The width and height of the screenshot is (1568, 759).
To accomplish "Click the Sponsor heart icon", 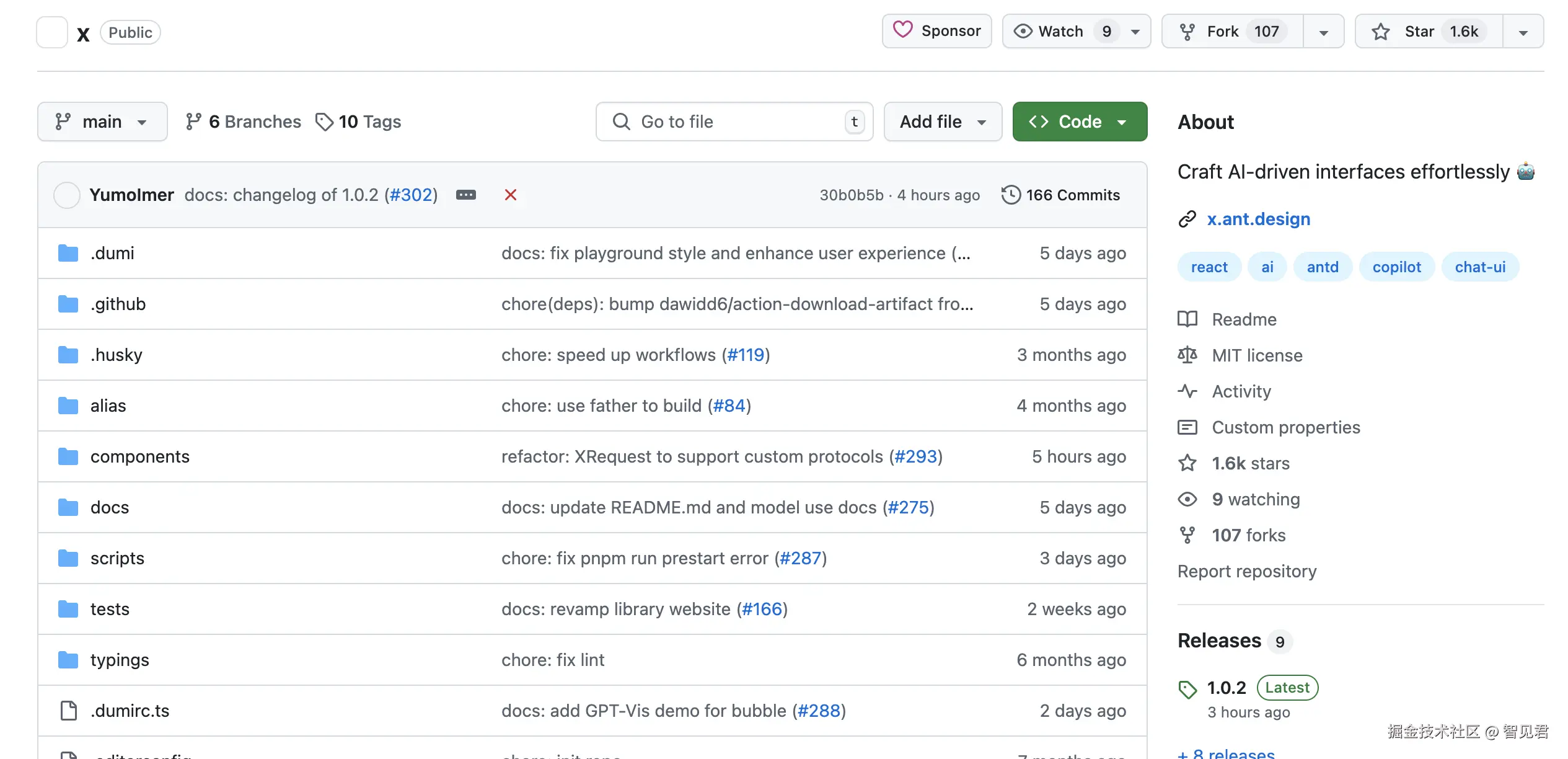I will pos(902,30).
